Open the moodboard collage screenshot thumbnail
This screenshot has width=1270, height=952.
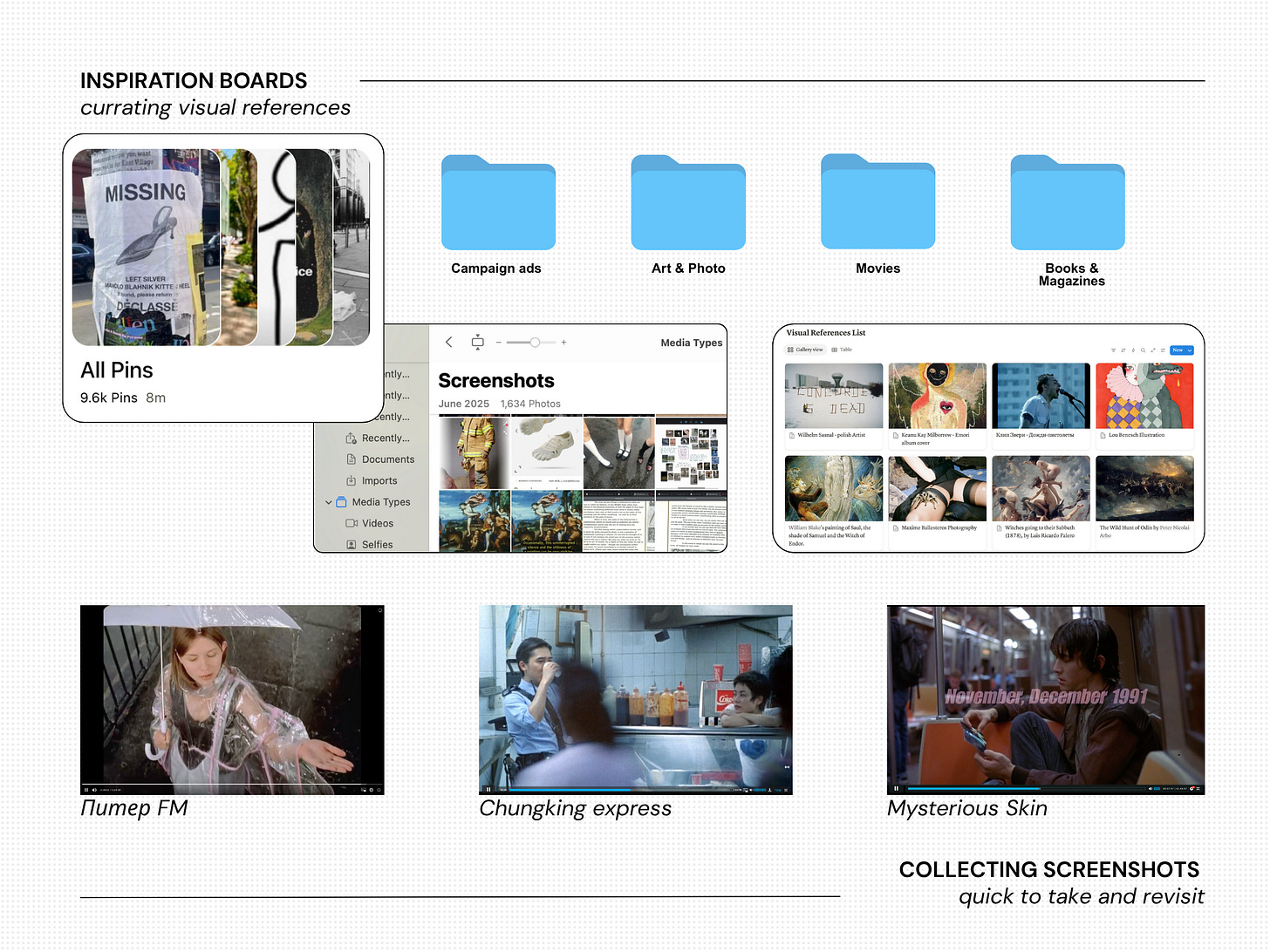point(691,452)
